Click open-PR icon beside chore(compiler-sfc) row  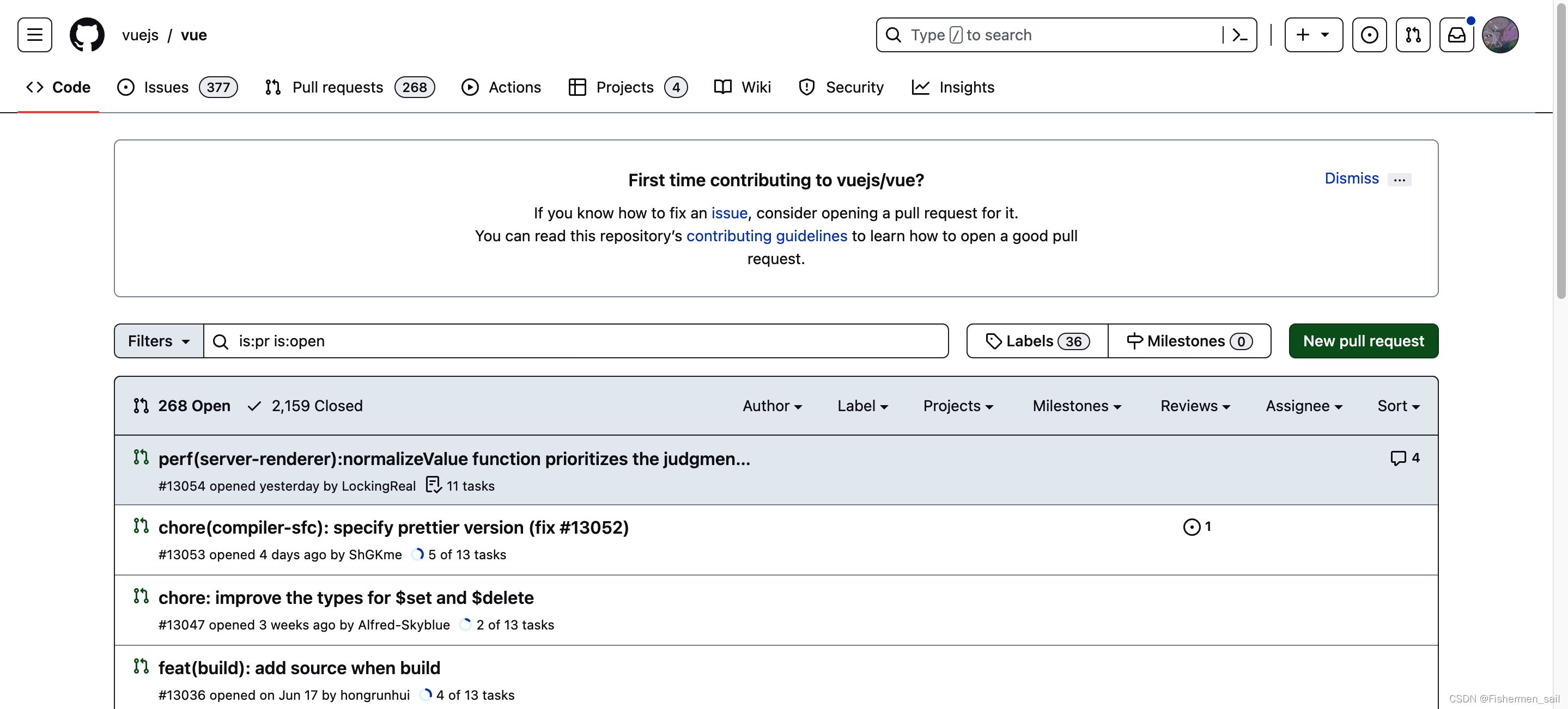(x=141, y=526)
